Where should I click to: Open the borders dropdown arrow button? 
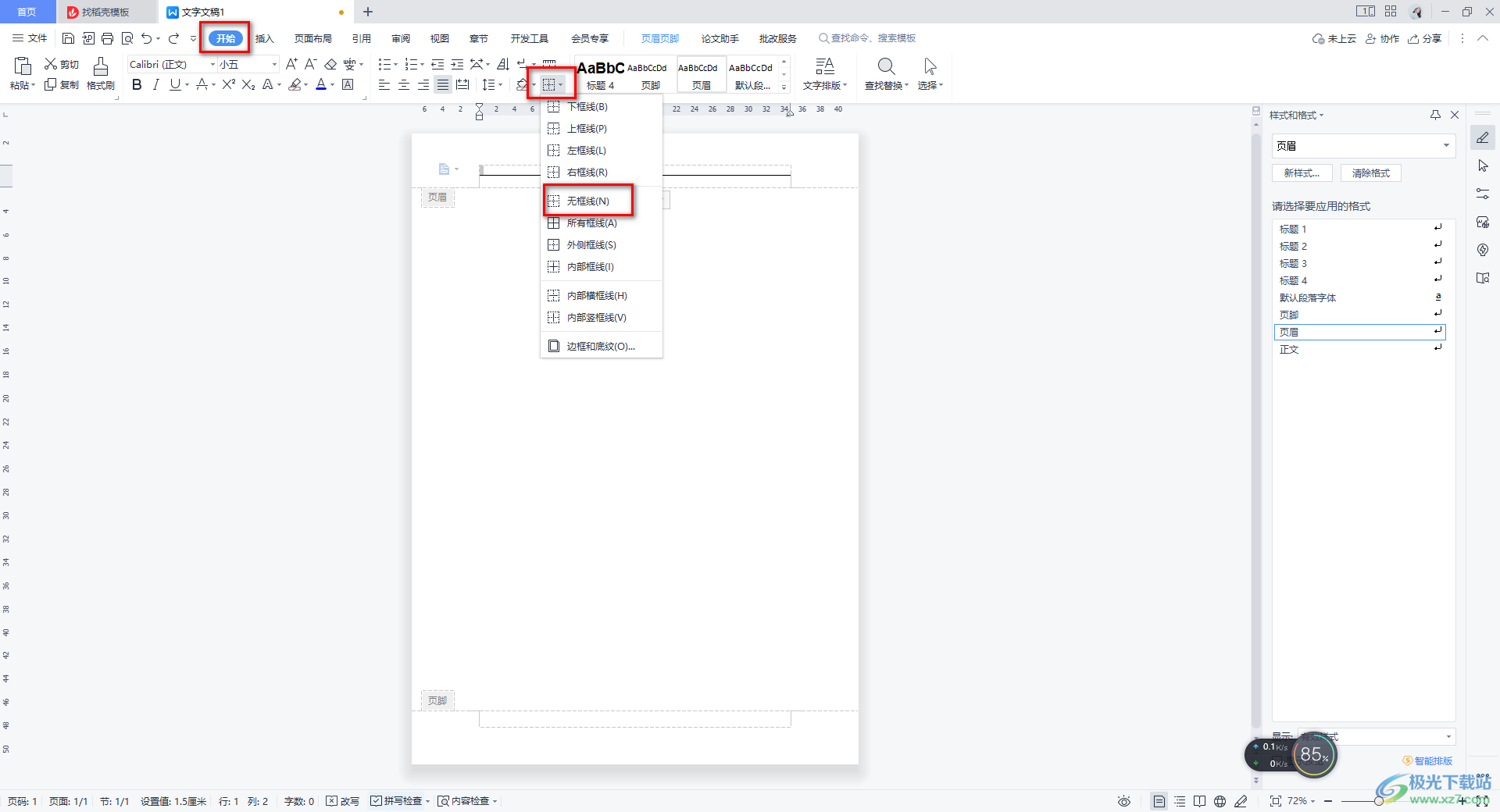[561, 84]
